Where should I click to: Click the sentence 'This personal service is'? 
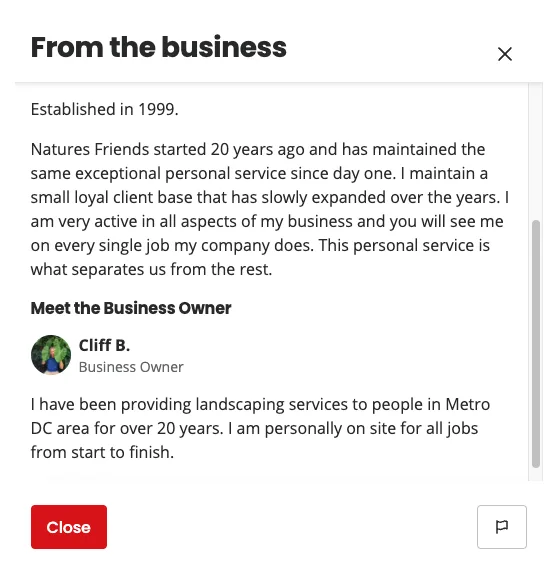coord(404,245)
